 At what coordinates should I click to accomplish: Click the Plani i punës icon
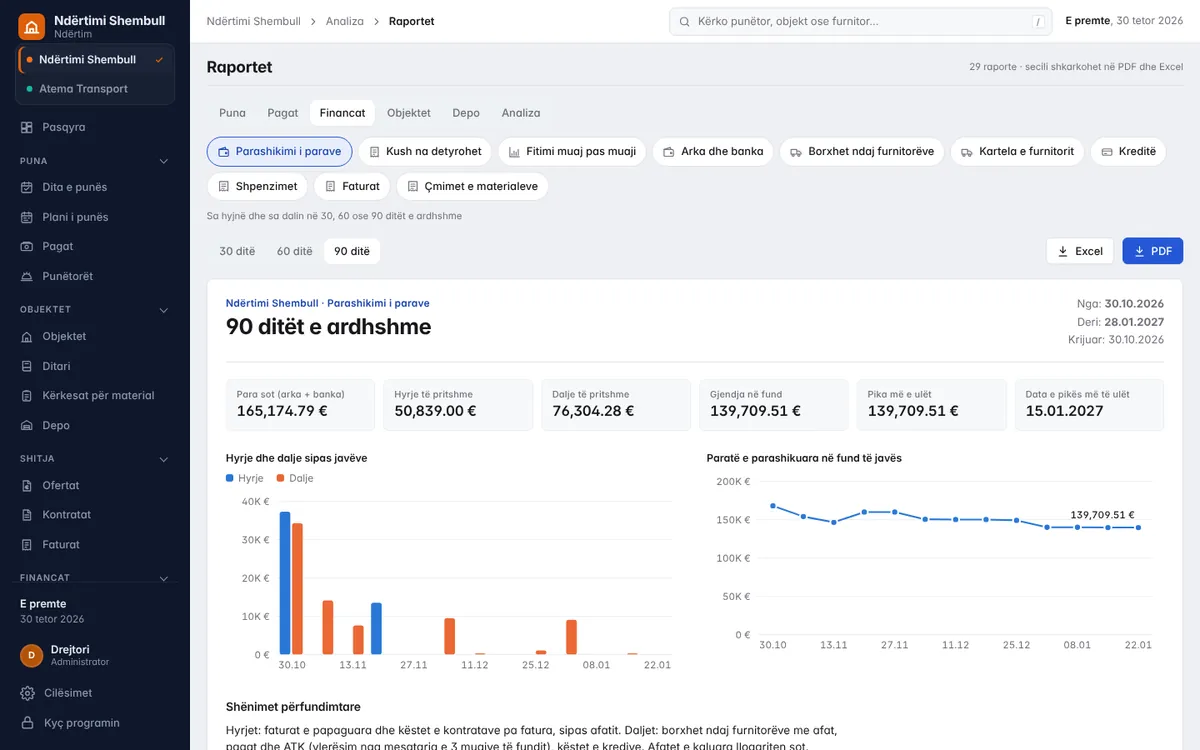pyautogui.click(x=27, y=217)
